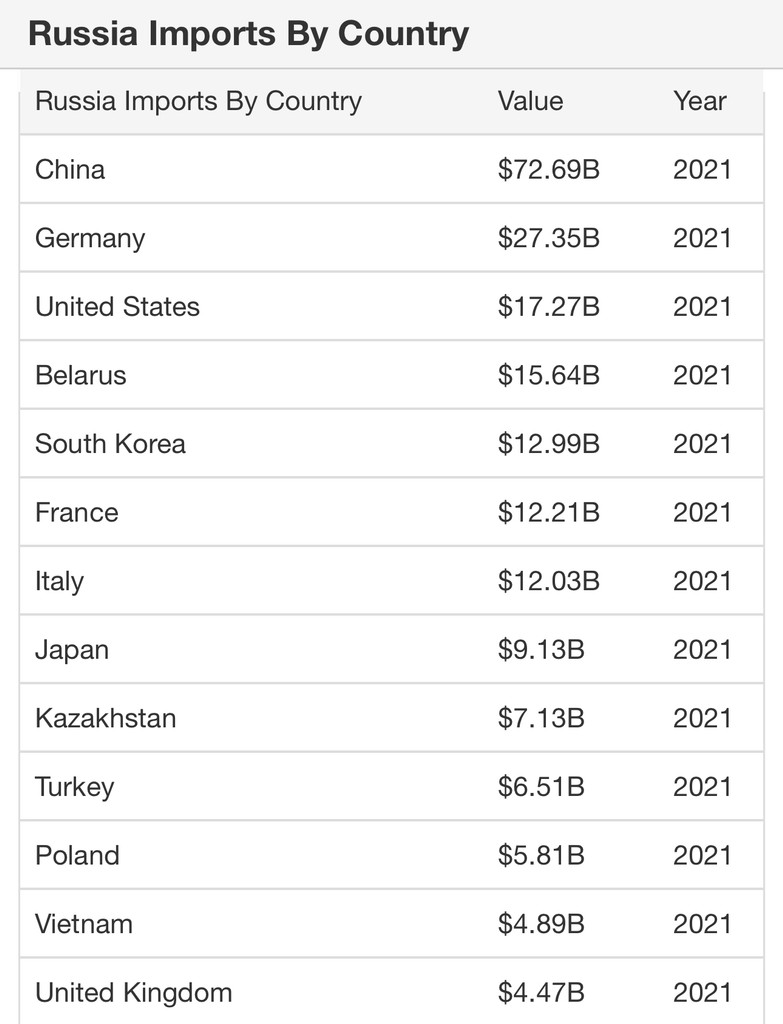The width and height of the screenshot is (783, 1024).
Task: Click the Belarus country name
Action: (80, 376)
